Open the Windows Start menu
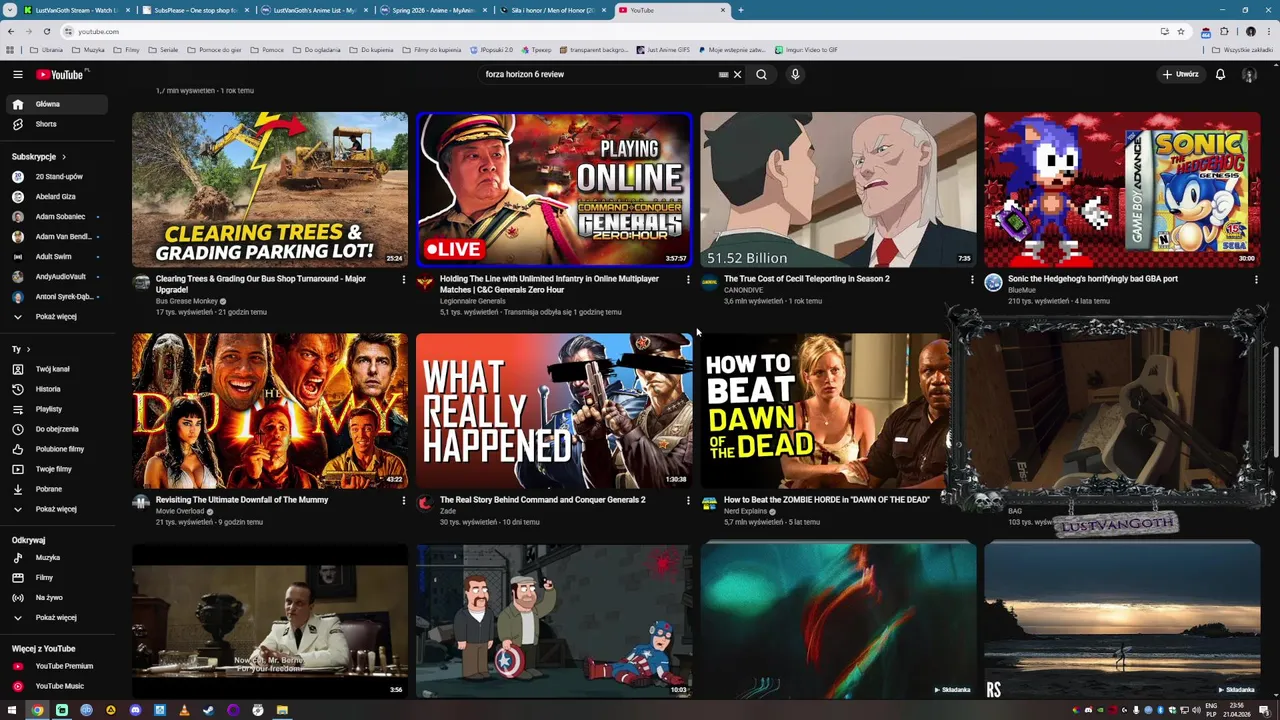This screenshot has height=720, width=1280. coord(12,710)
